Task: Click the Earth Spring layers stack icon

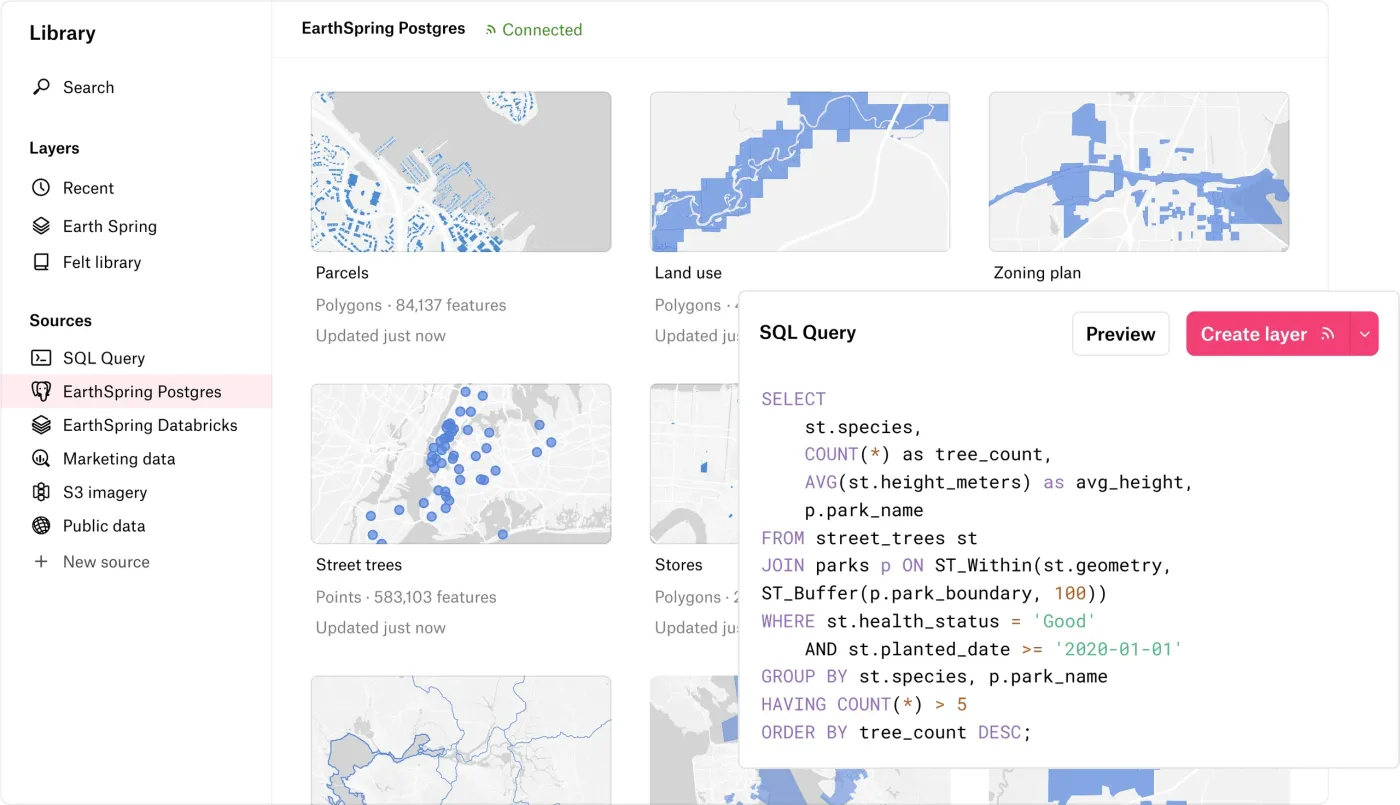Action: point(41,226)
